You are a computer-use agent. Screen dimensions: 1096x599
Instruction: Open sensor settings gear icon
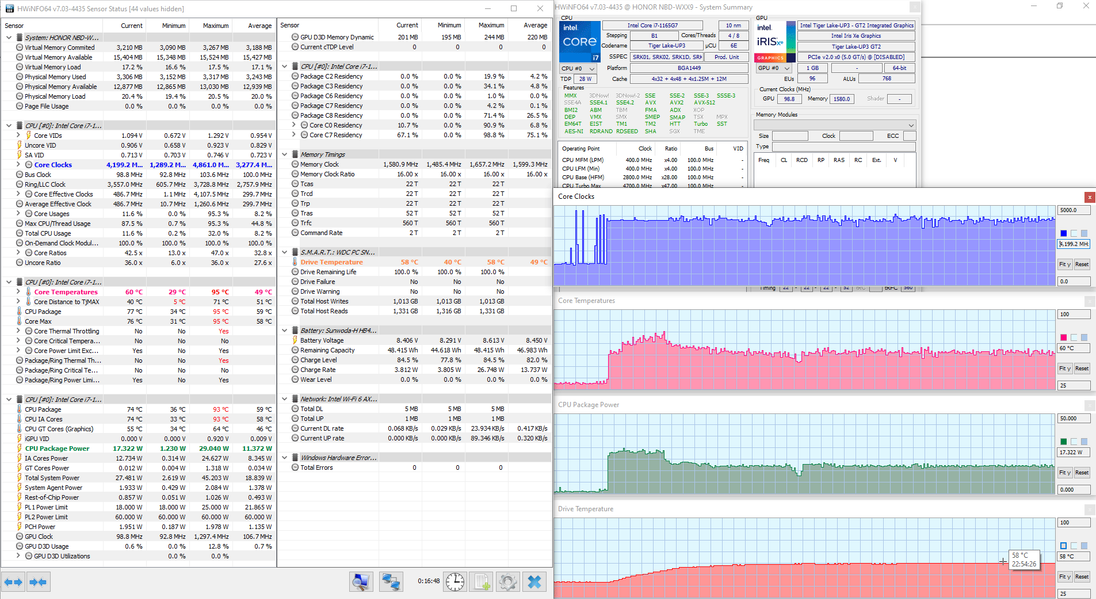click(x=508, y=581)
